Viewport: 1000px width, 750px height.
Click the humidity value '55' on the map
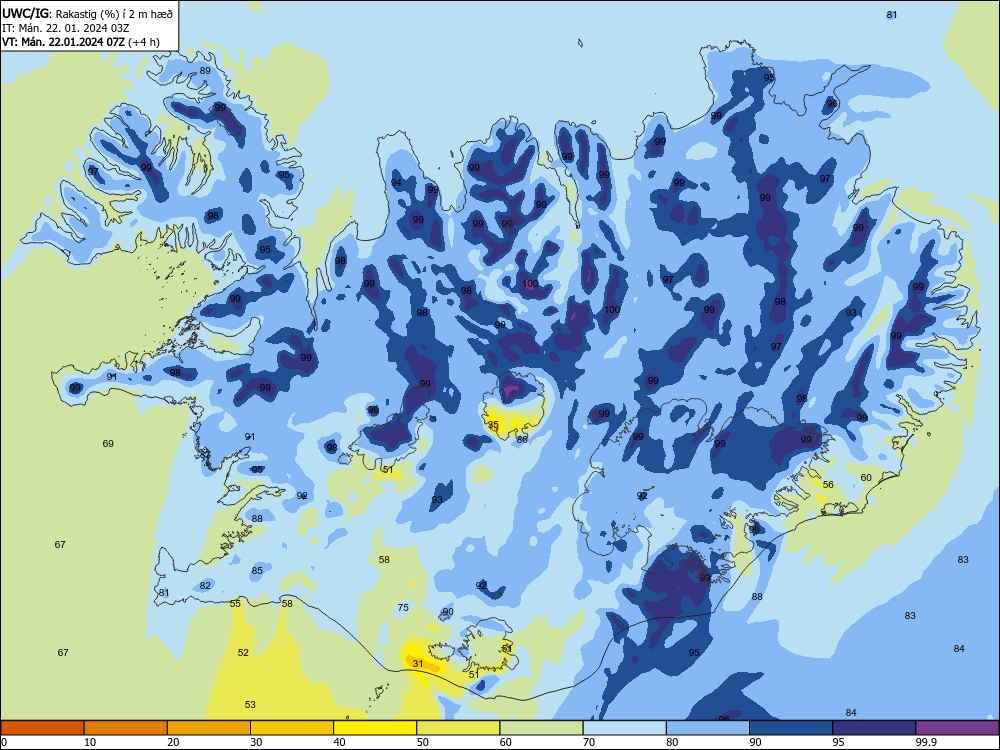click(235, 603)
